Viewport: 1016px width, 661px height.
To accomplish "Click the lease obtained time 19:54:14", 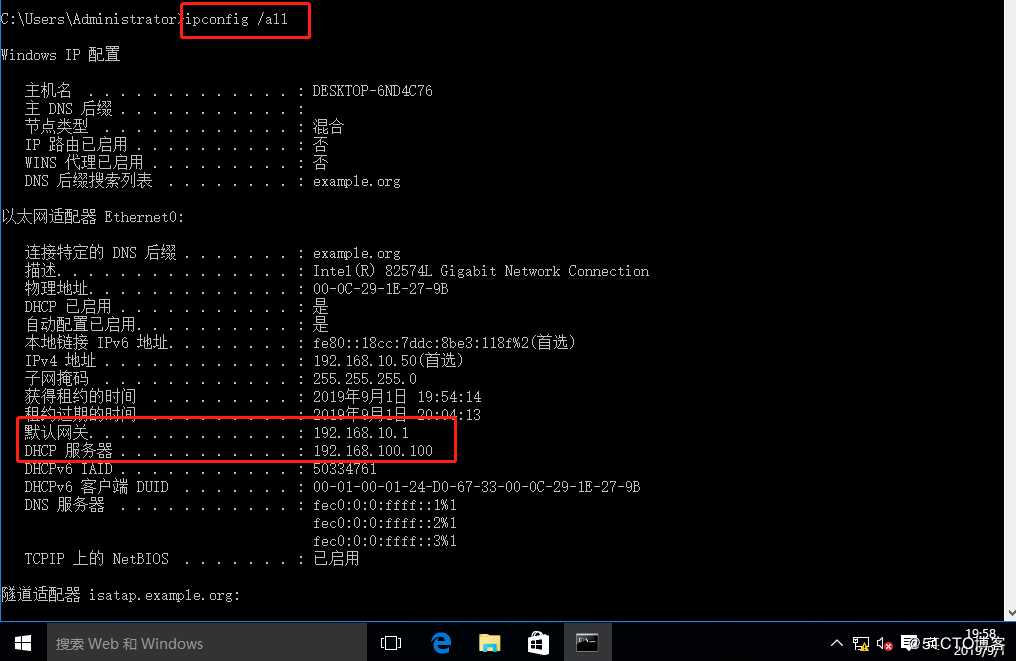I will (x=397, y=397).
